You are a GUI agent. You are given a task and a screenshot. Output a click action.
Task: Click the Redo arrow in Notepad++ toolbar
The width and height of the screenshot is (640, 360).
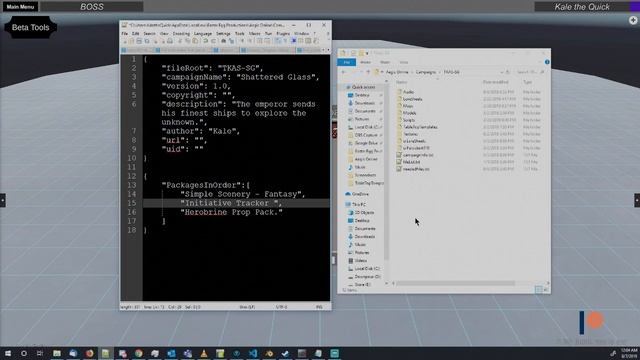pyautogui.click(x=213, y=41)
